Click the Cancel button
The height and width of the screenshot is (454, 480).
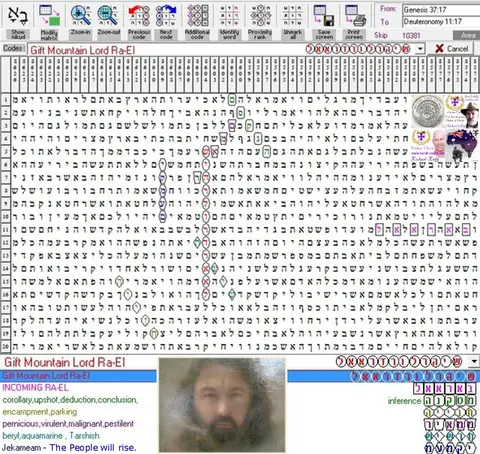[x=452, y=49]
